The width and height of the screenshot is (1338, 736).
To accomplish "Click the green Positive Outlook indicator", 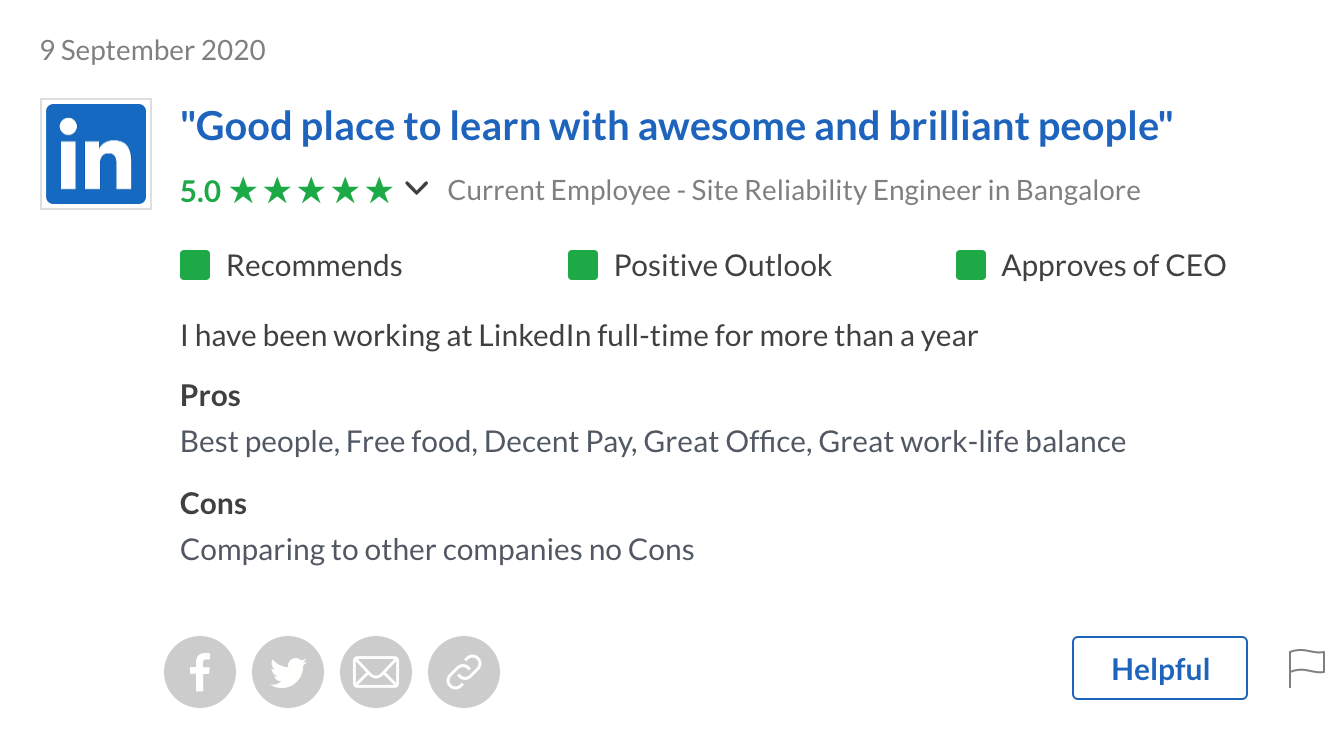I will point(583,265).
